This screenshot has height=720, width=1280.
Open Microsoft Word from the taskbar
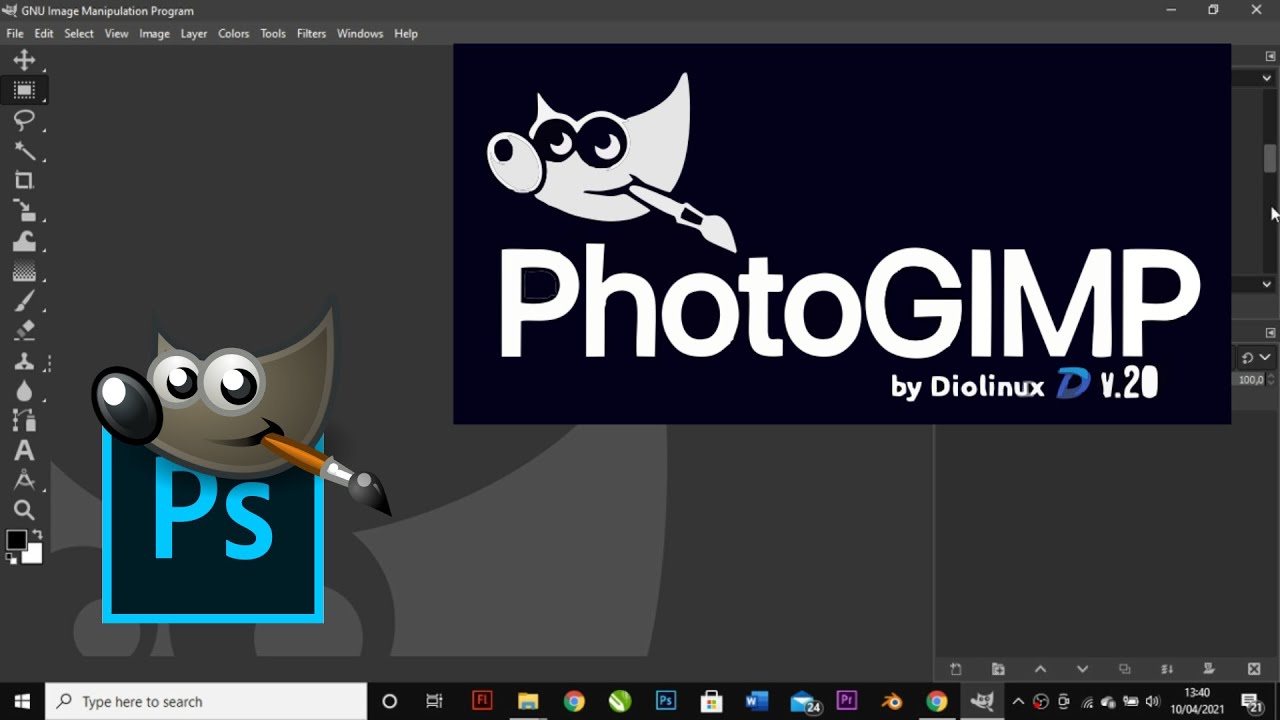pyautogui.click(x=756, y=701)
